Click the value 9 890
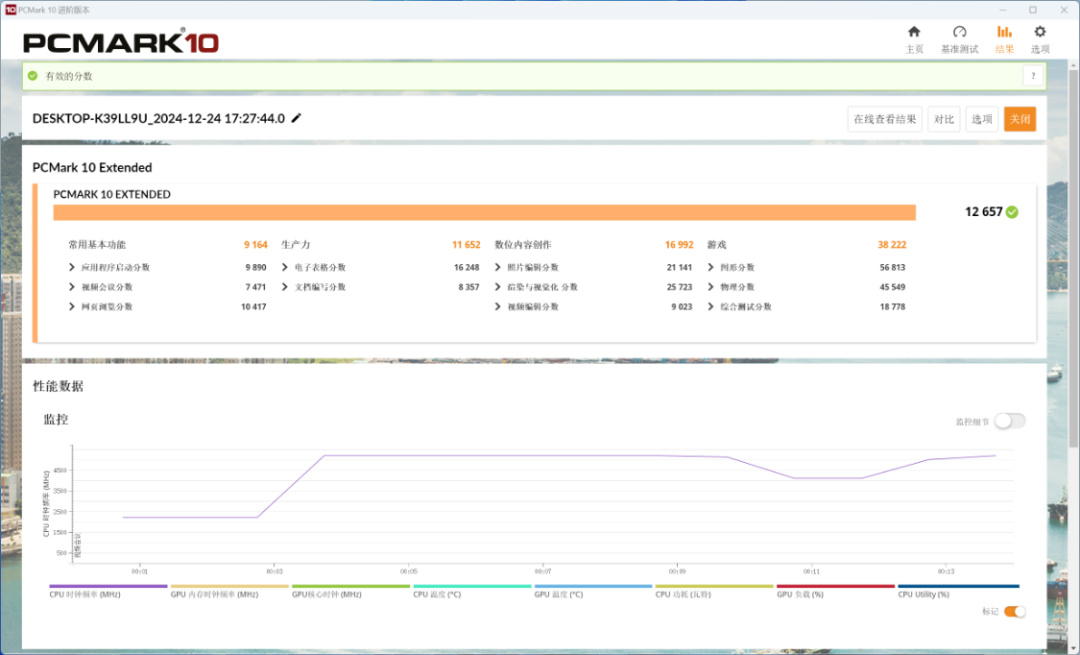This screenshot has width=1080, height=655. coord(256,267)
